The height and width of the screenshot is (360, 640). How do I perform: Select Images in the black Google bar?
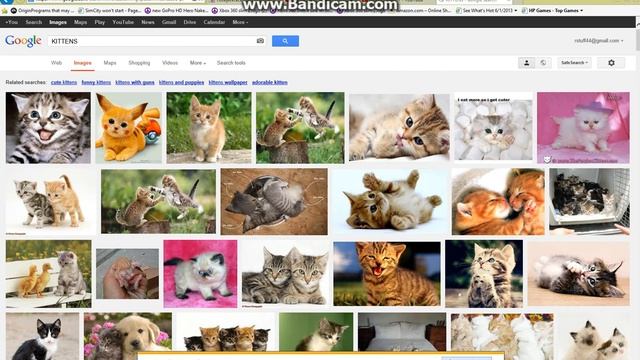tap(58, 22)
